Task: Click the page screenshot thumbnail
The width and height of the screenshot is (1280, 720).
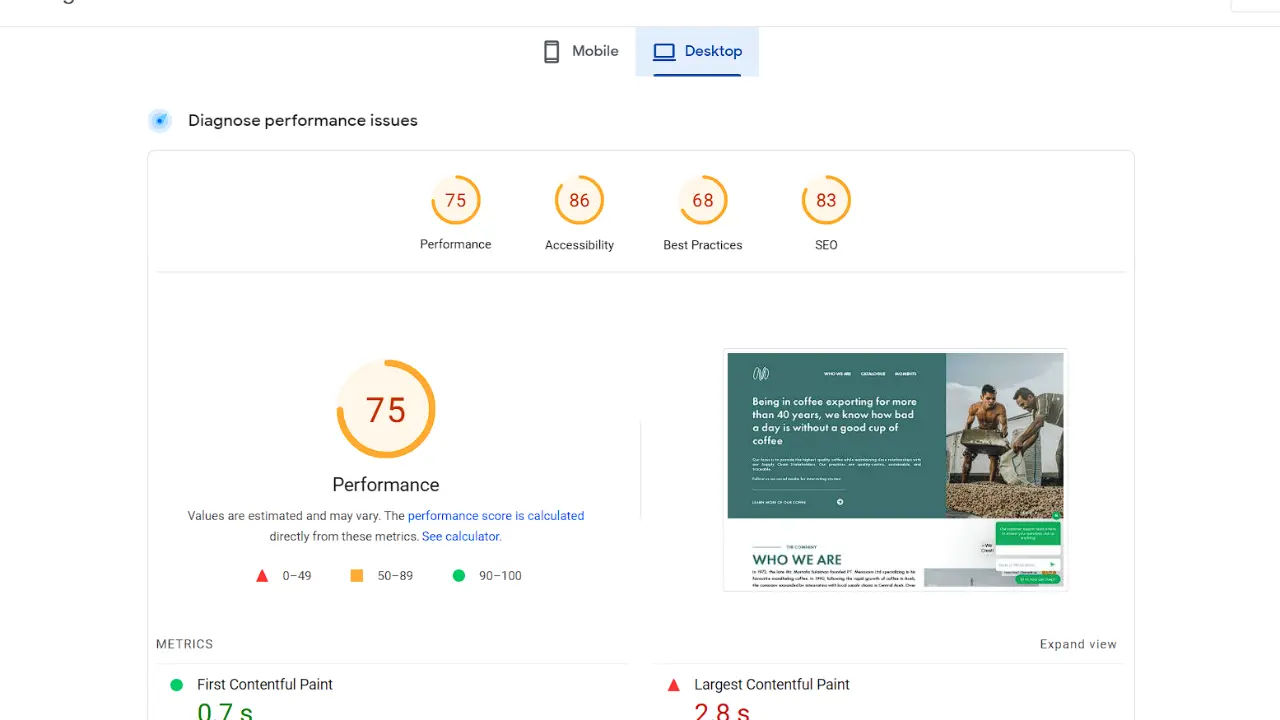Action: point(895,470)
